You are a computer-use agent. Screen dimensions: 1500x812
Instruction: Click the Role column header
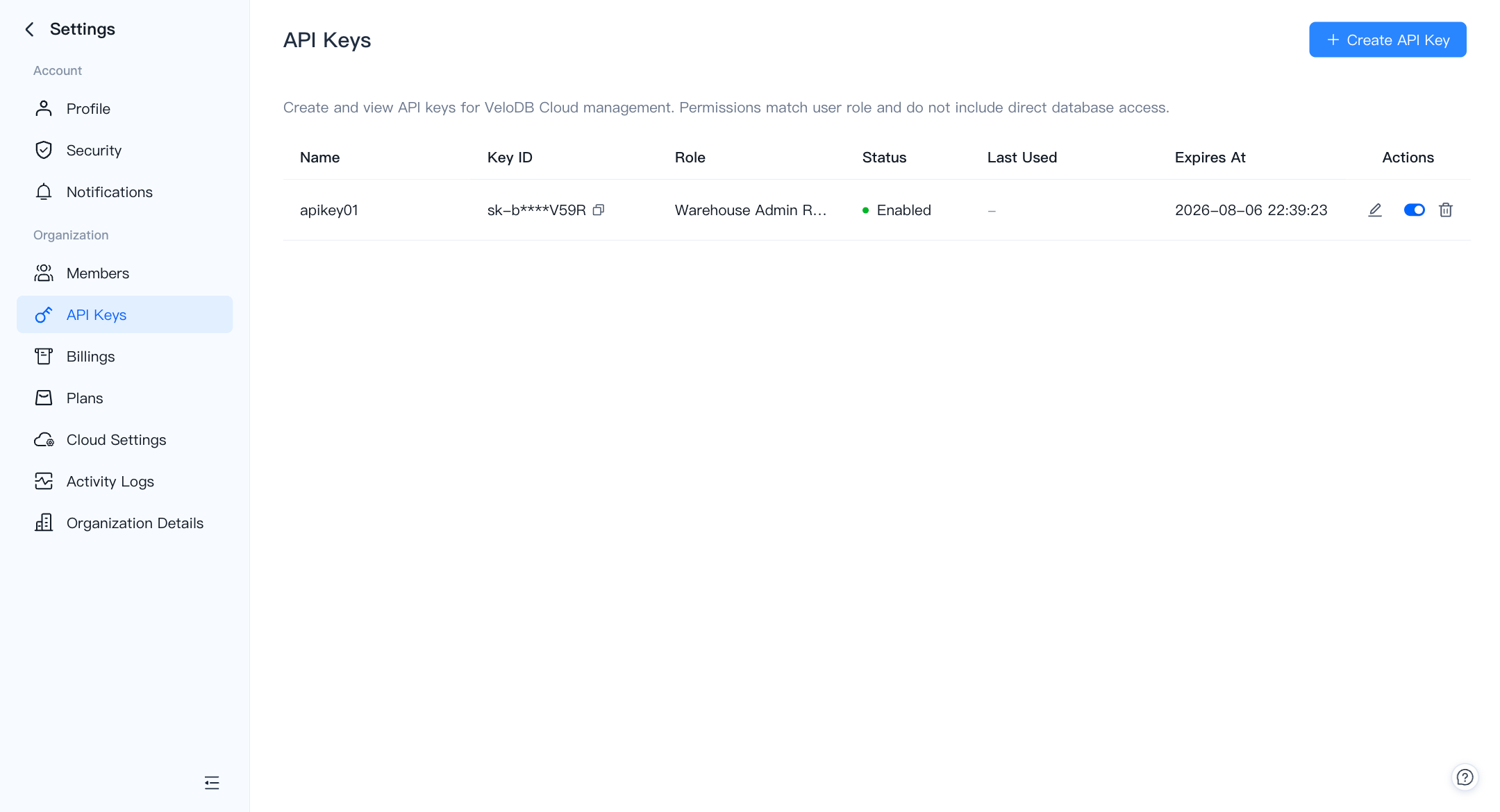(x=690, y=158)
